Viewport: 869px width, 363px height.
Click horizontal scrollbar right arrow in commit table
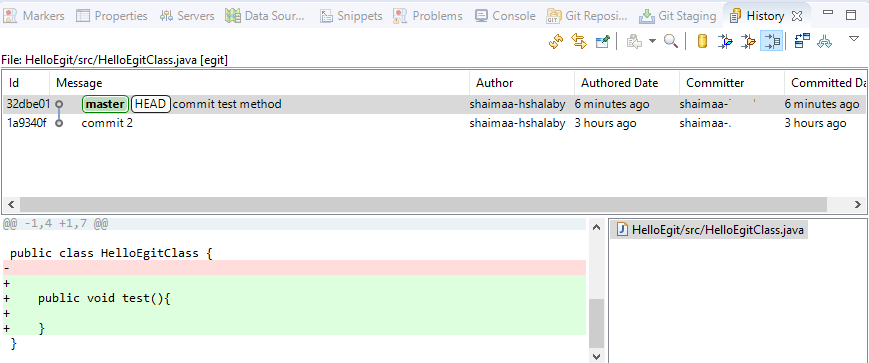coord(857,204)
